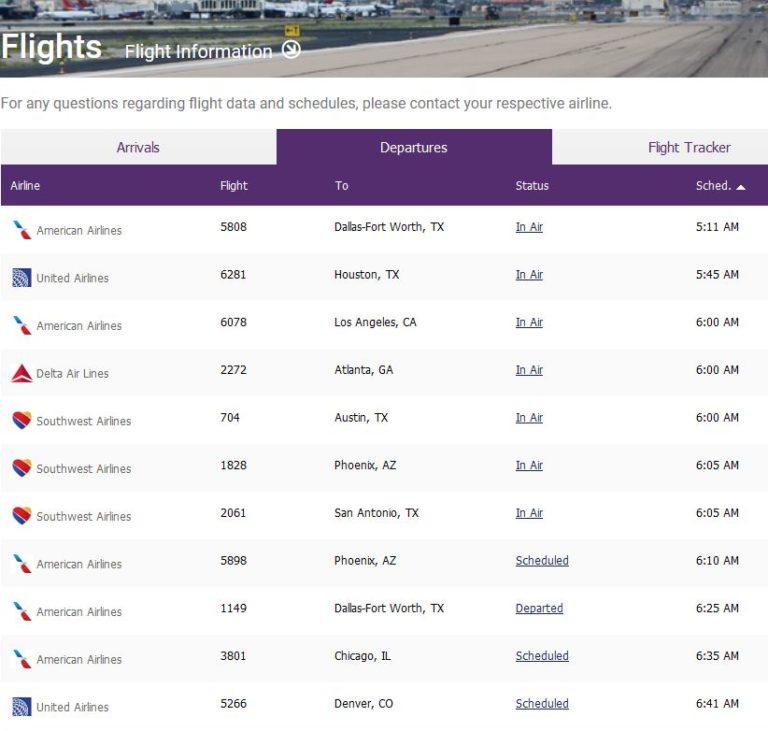Open Scheduled status for flight 5898
This screenshot has width=768, height=731.
pyautogui.click(x=542, y=560)
